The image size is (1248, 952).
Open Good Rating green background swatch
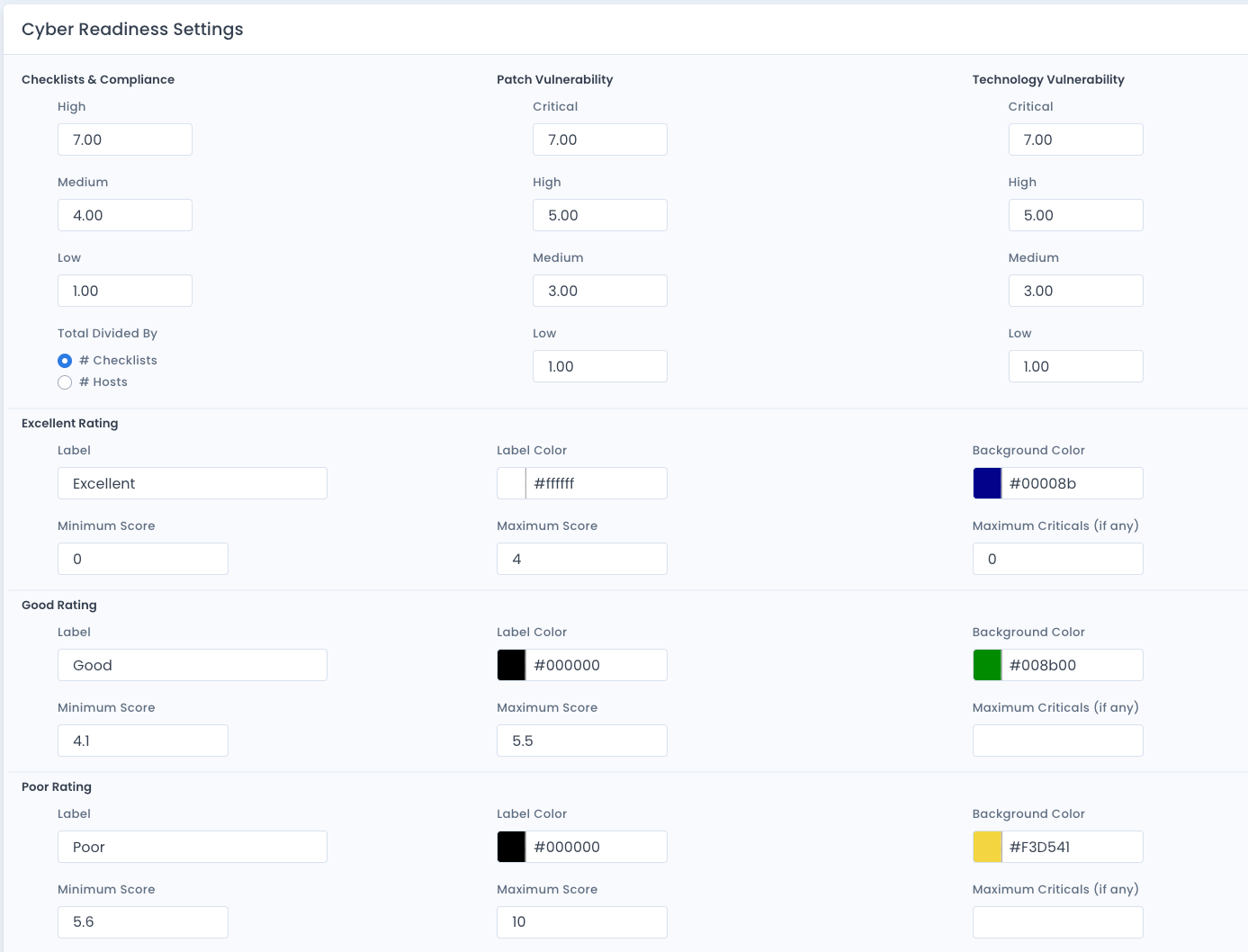987,665
